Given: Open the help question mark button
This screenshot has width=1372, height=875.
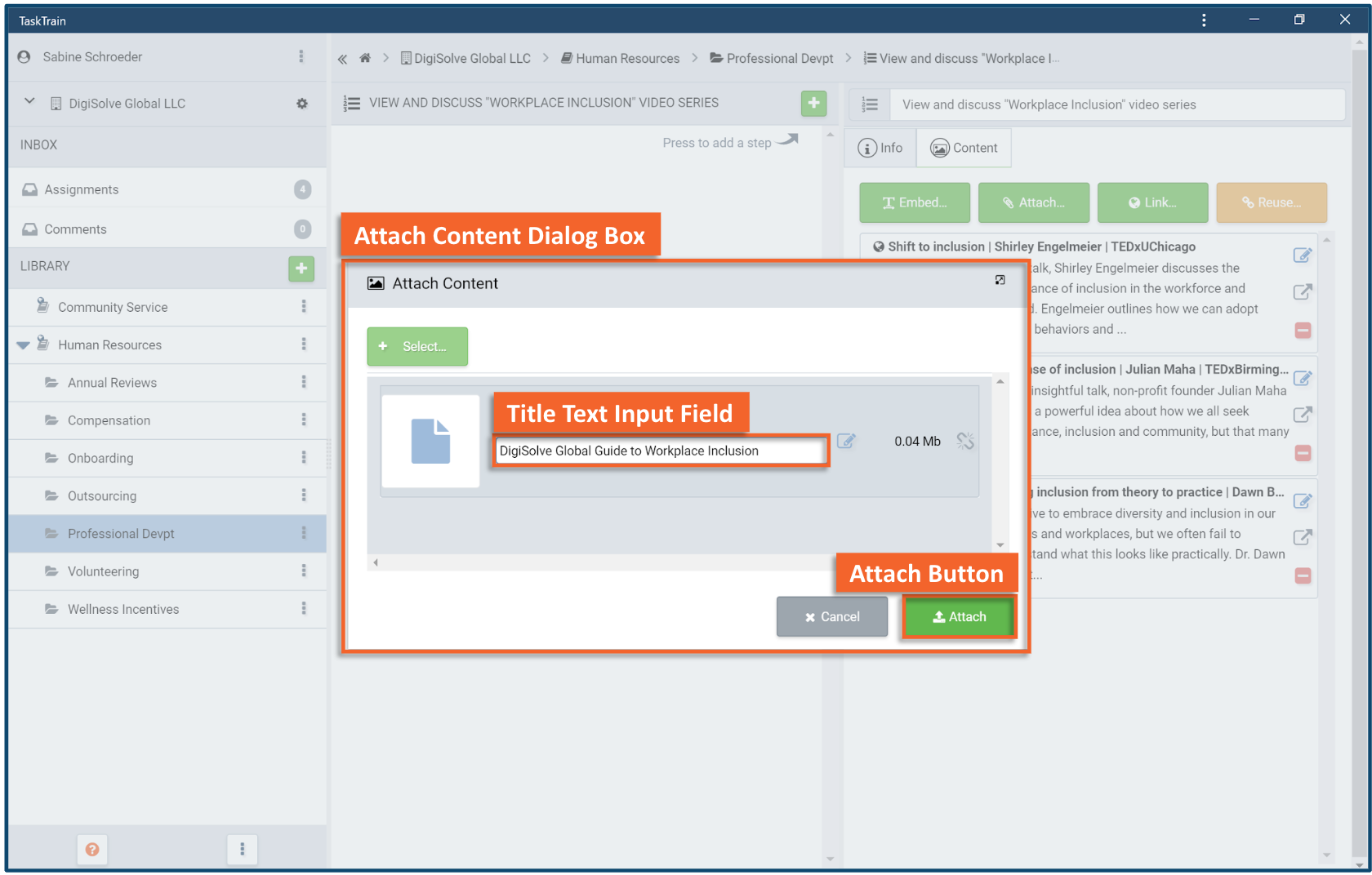Looking at the screenshot, I should point(92,849).
